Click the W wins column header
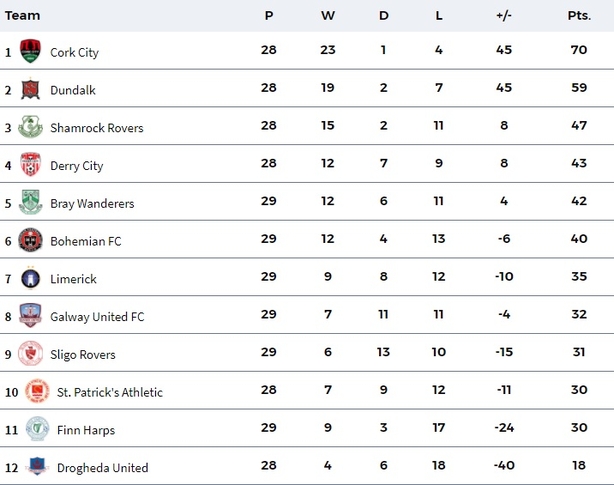This screenshot has height=485, width=614. [x=327, y=15]
